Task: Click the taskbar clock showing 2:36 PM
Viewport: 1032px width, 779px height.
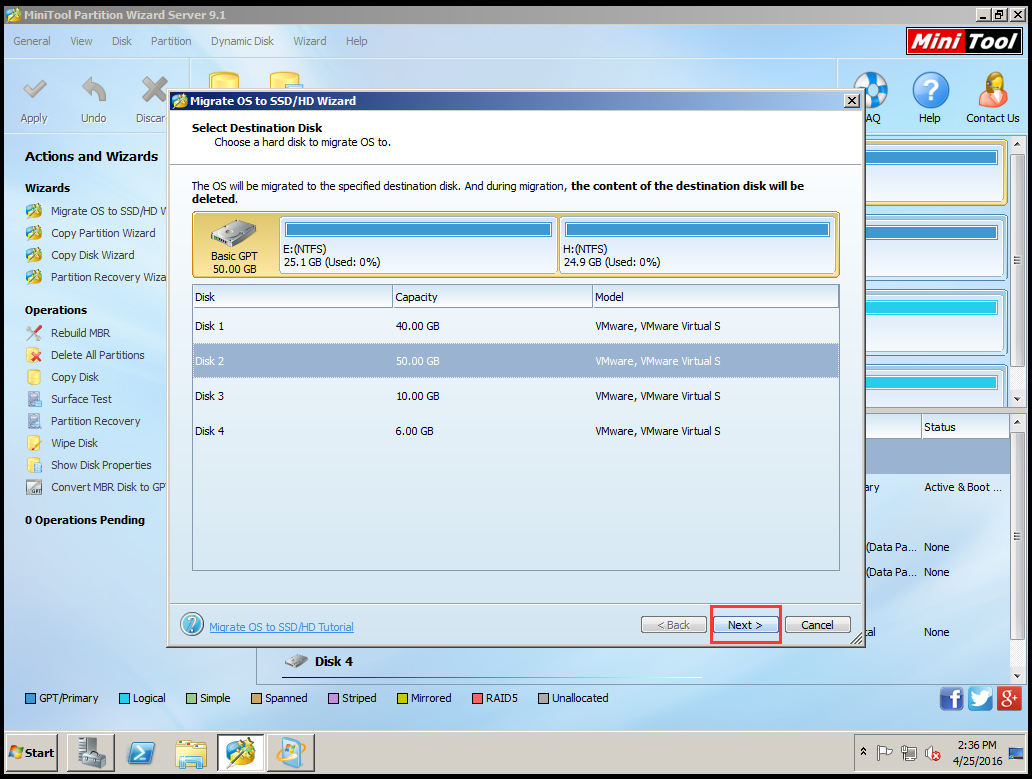Action: pyautogui.click(x=977, y=753)
